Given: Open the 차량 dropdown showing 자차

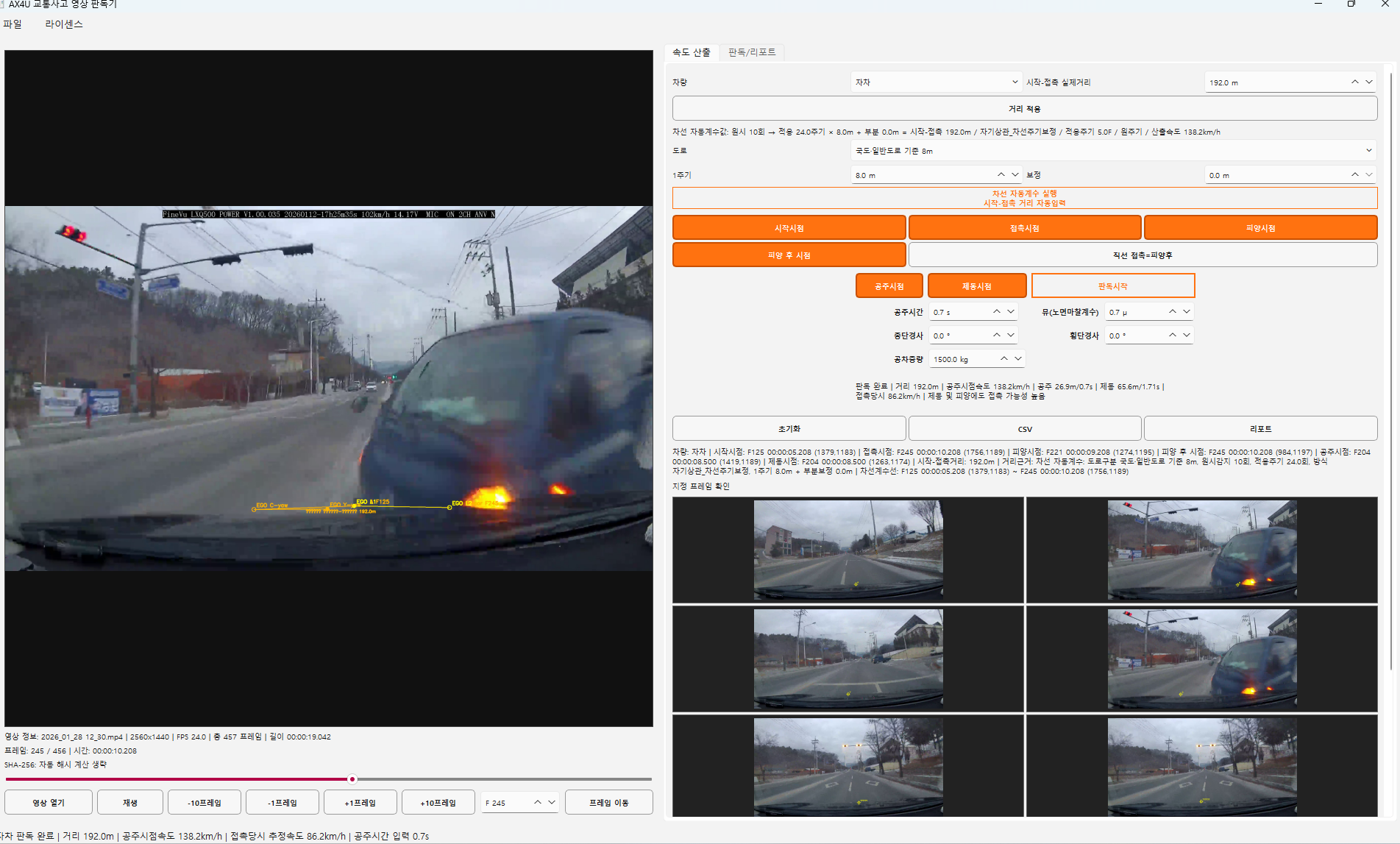Looking at the screenshot, I should tap(936, 82).
